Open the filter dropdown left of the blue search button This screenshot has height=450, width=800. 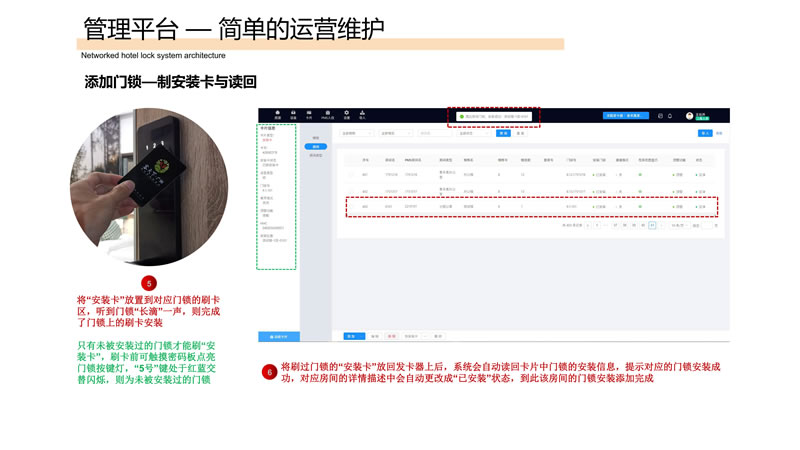coord(474,133)
